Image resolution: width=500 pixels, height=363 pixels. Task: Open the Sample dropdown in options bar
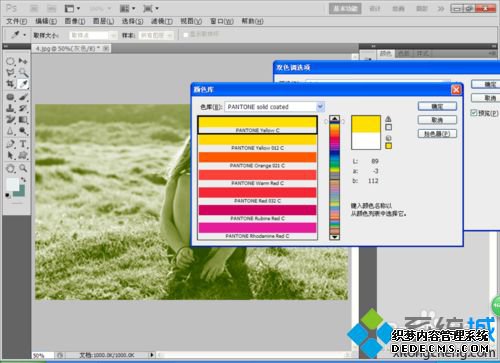(157, 35)
